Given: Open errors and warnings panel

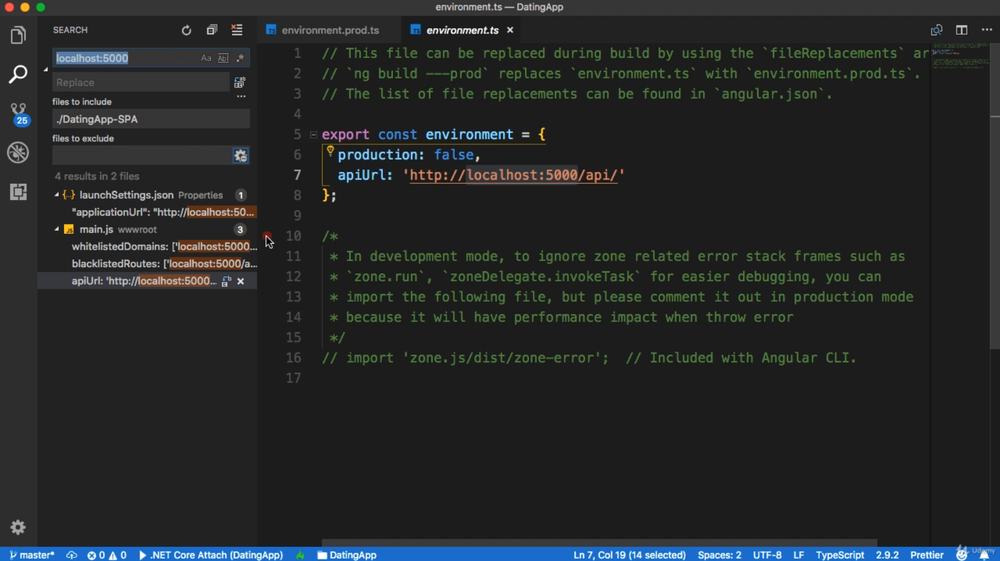Looking at the screenshot, I should (x=107, y=555).
